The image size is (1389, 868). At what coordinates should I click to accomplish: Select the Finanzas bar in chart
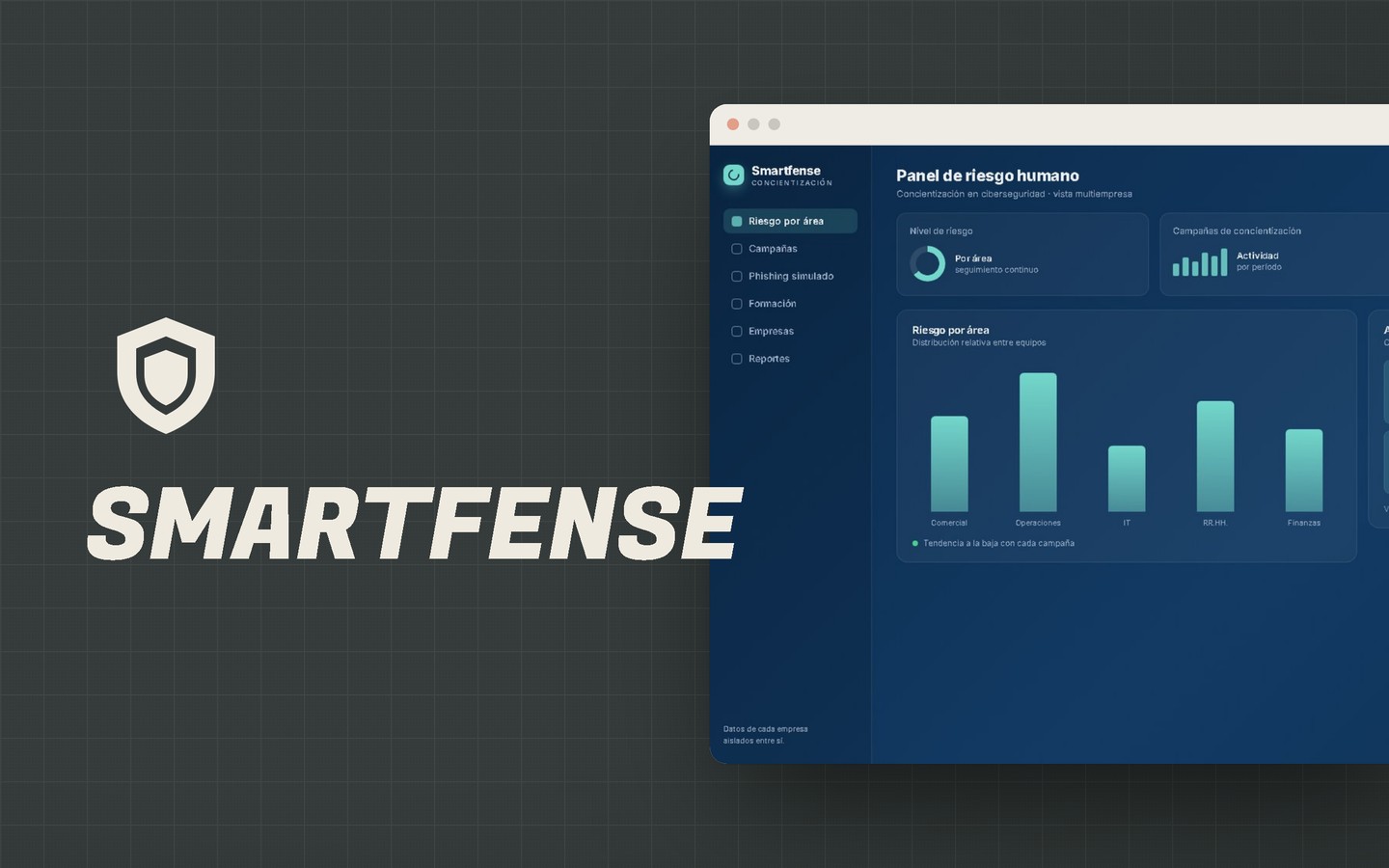[1304, 471]
